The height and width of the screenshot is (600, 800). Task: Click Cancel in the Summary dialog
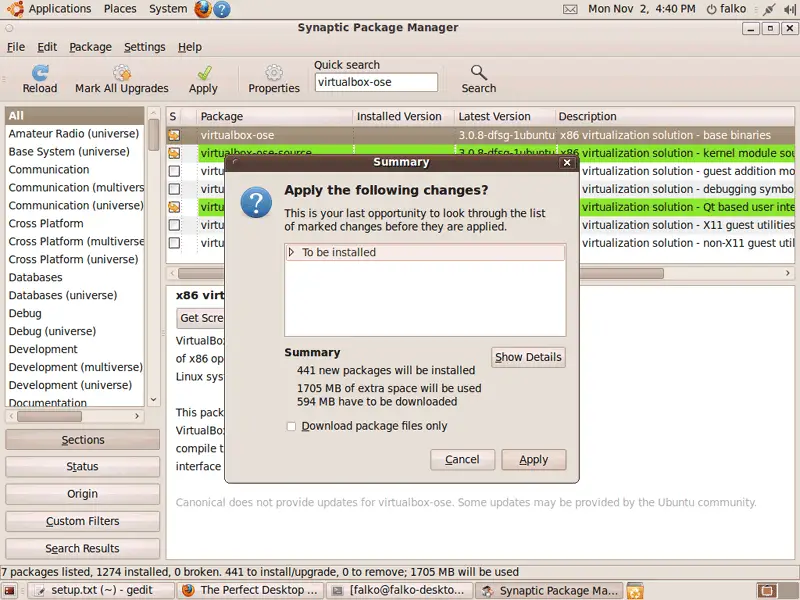(x=462, y=460)
